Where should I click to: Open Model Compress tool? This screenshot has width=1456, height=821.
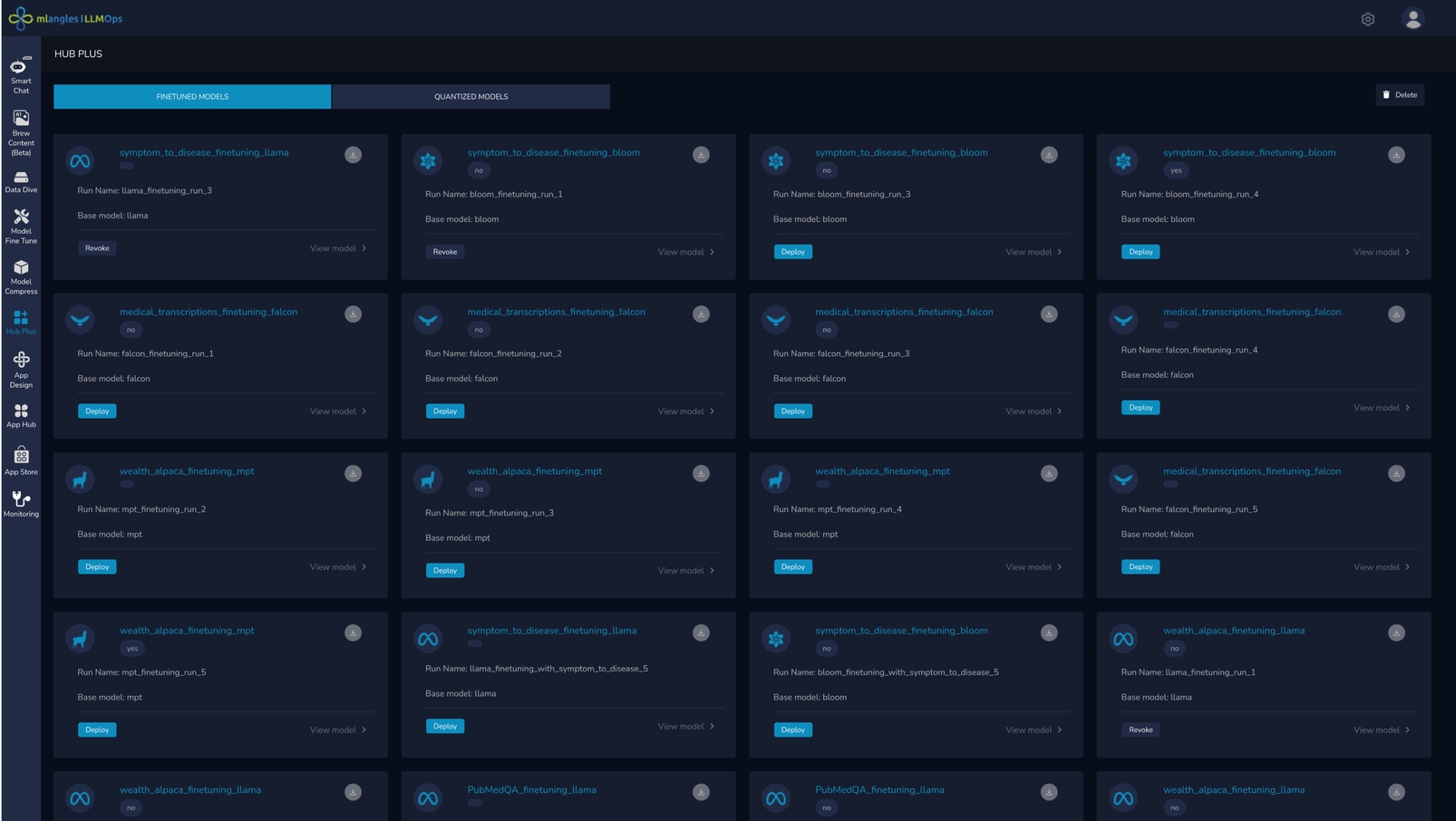21,276
